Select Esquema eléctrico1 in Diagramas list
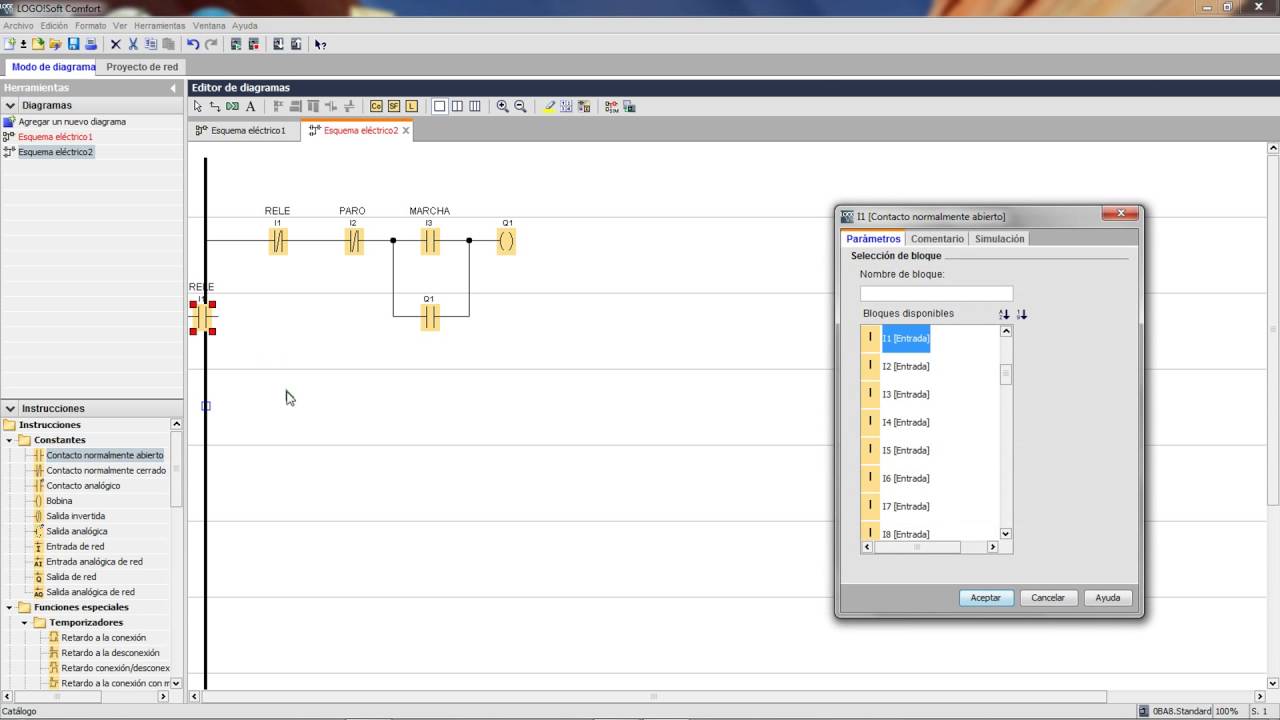Screen dimensions: 1280x720 (x=55, y=137)
